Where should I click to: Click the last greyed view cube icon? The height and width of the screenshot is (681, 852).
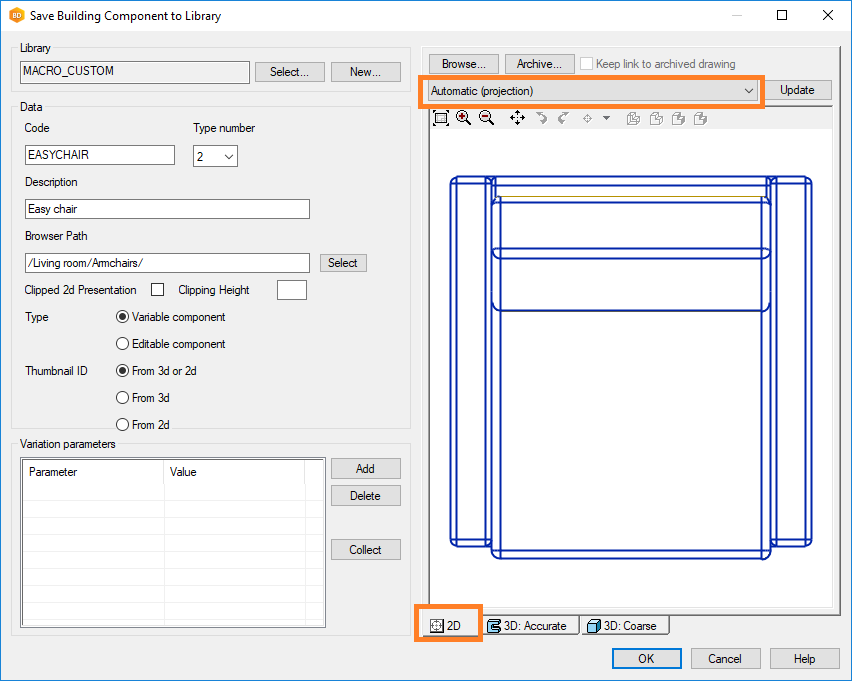701,118
